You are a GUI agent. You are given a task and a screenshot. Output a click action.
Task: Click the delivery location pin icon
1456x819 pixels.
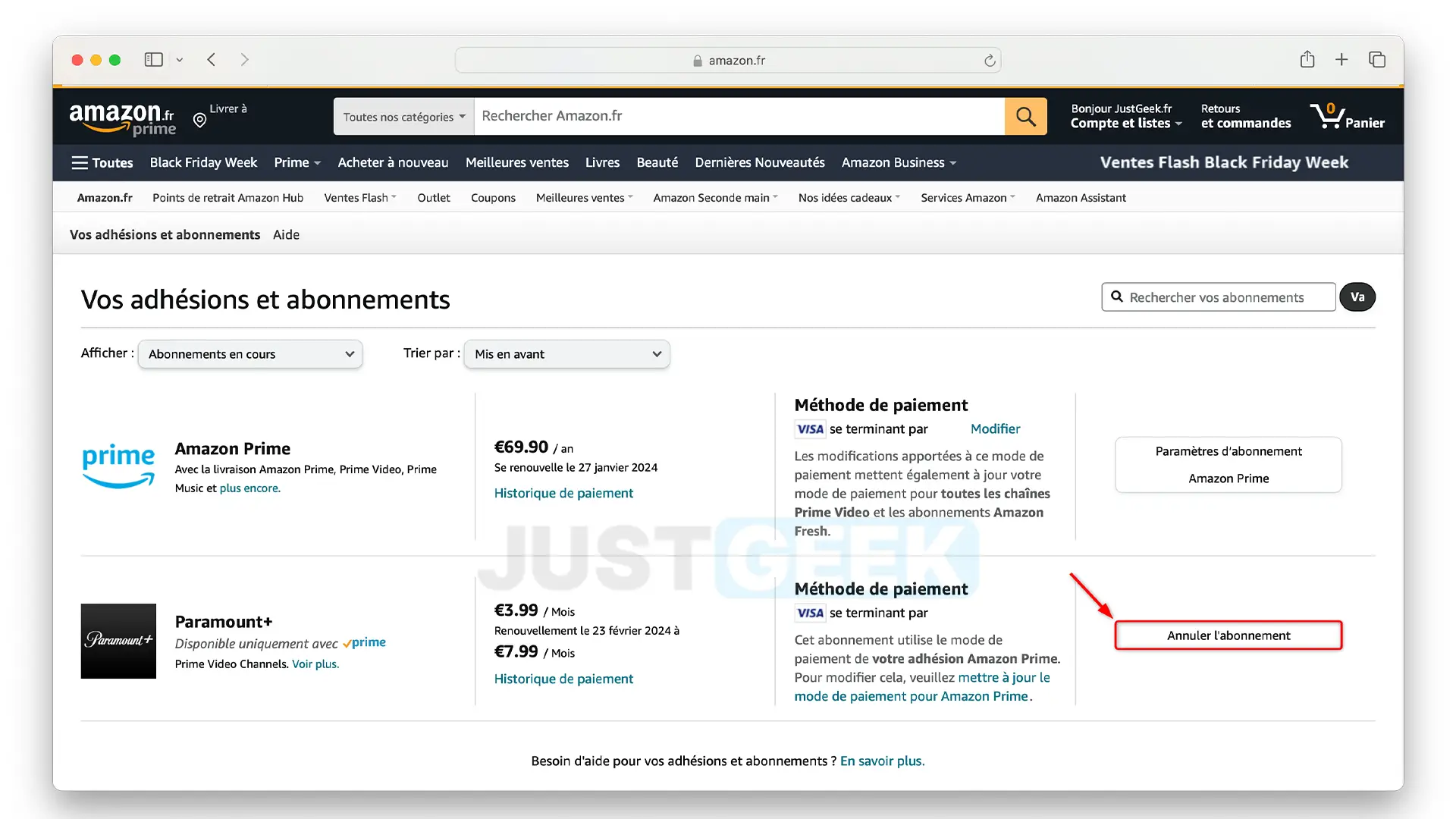tap(199, 120)
